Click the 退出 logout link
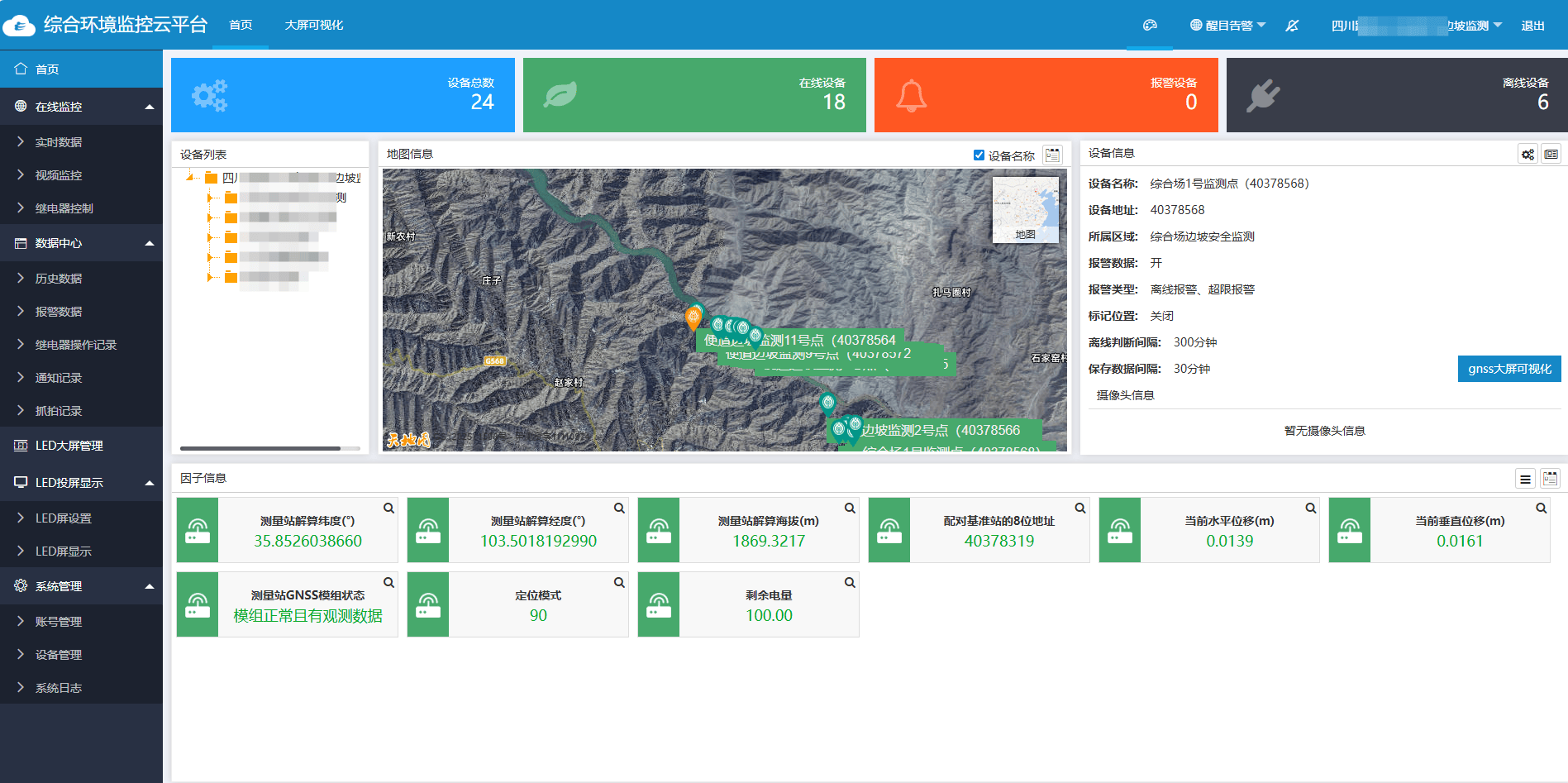This screenshot has width=1568, height=783. coord(1532,26)
